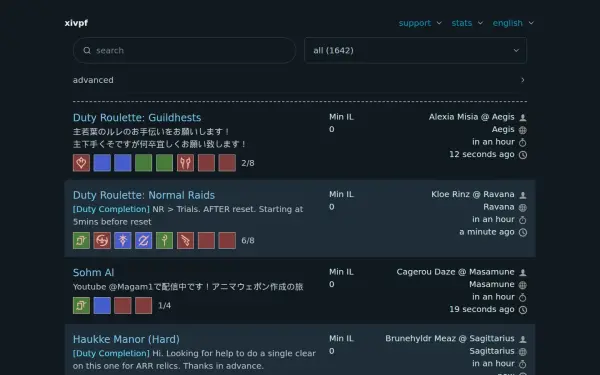Image resolution: width=600 pixels, height=375 pixels.
Task: Open the stats dropdown menu
Action: point(467,23)
